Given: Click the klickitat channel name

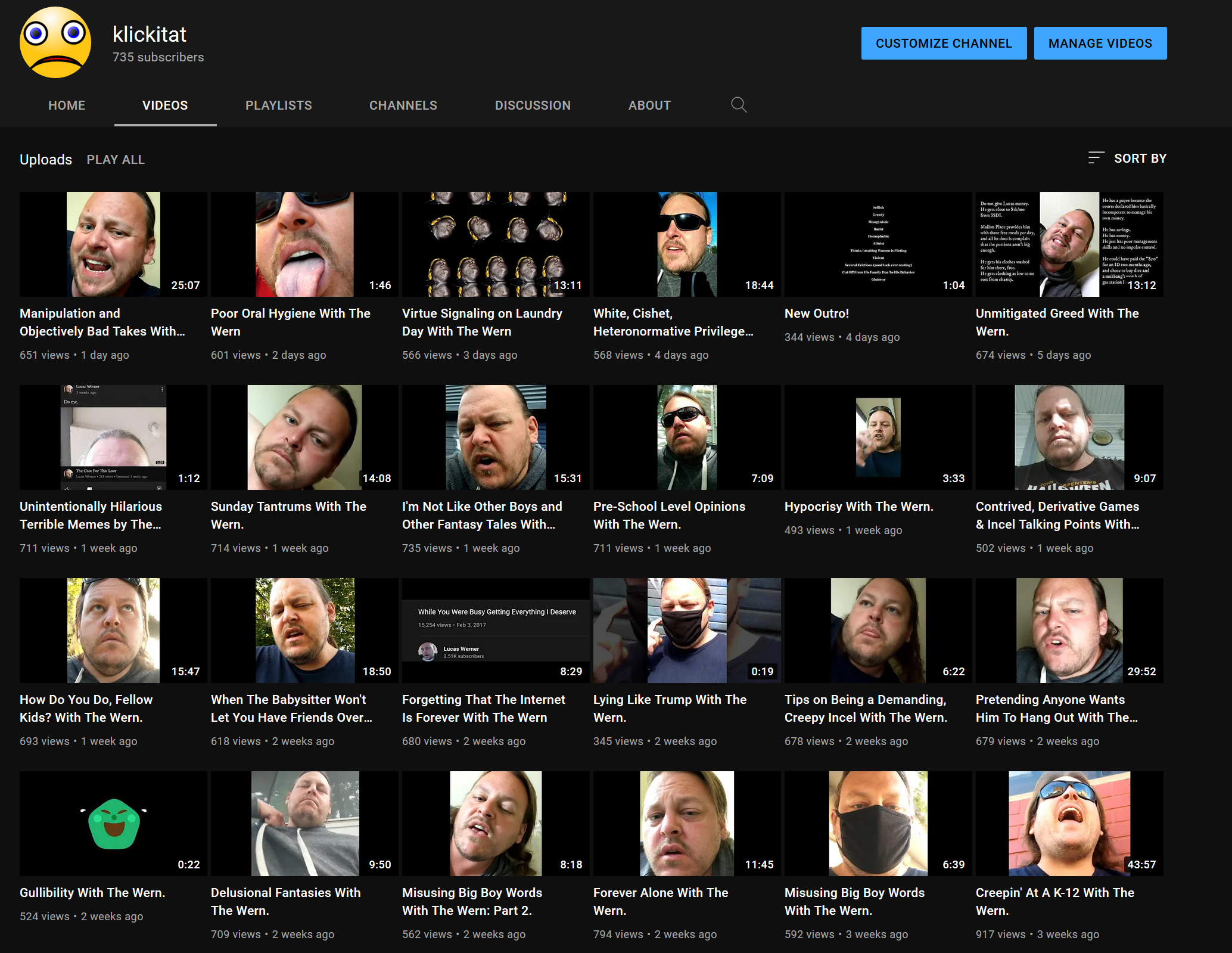Looking at the screenshot, I should (x=150, y=35).
